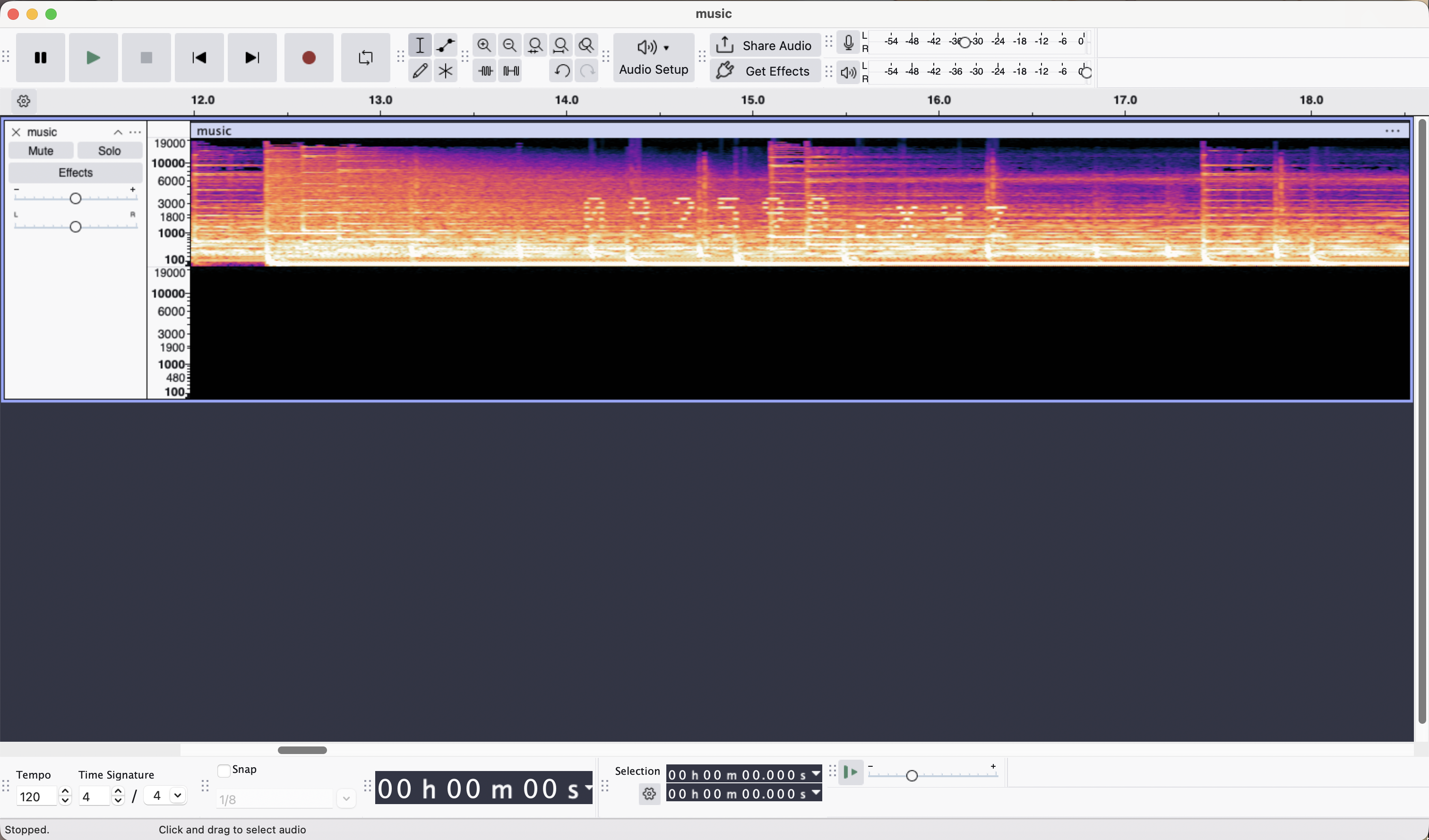1429x840 pixels.
Task: Enable the Snap checkbox
Action: point(224,770)
